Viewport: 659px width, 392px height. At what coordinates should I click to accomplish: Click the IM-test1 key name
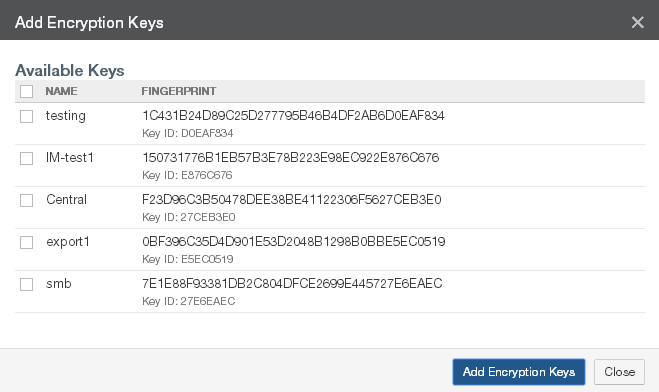pyautogui.click(x=69, y=158)
